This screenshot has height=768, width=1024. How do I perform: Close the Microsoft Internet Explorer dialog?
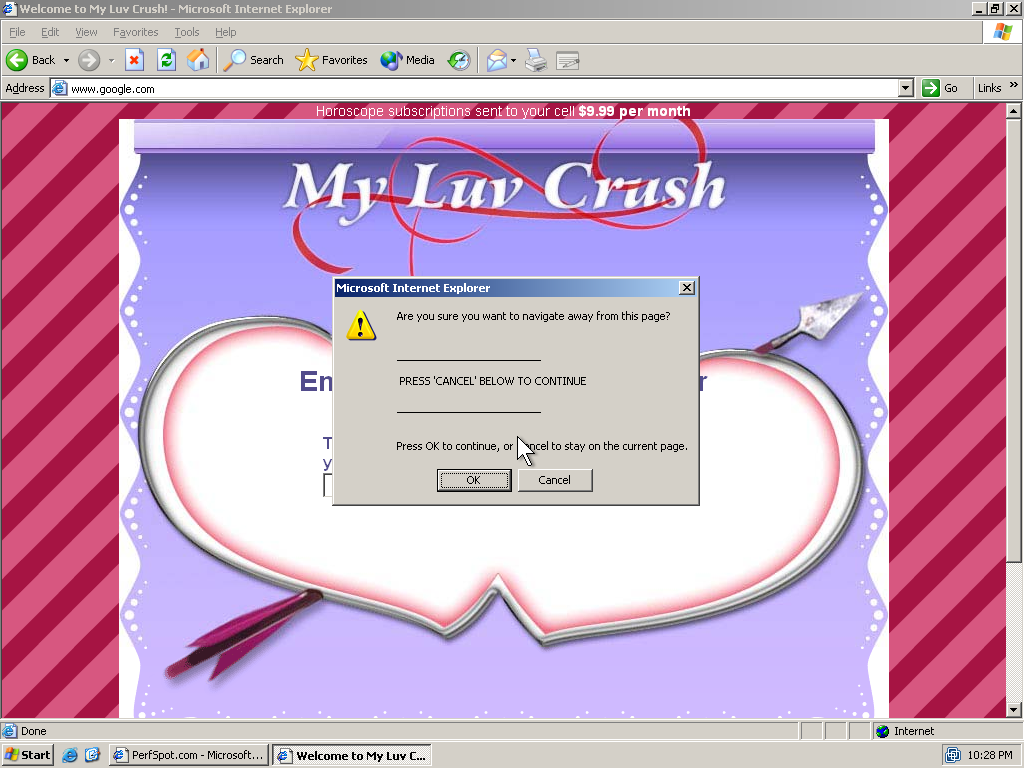tap(686, 288)
